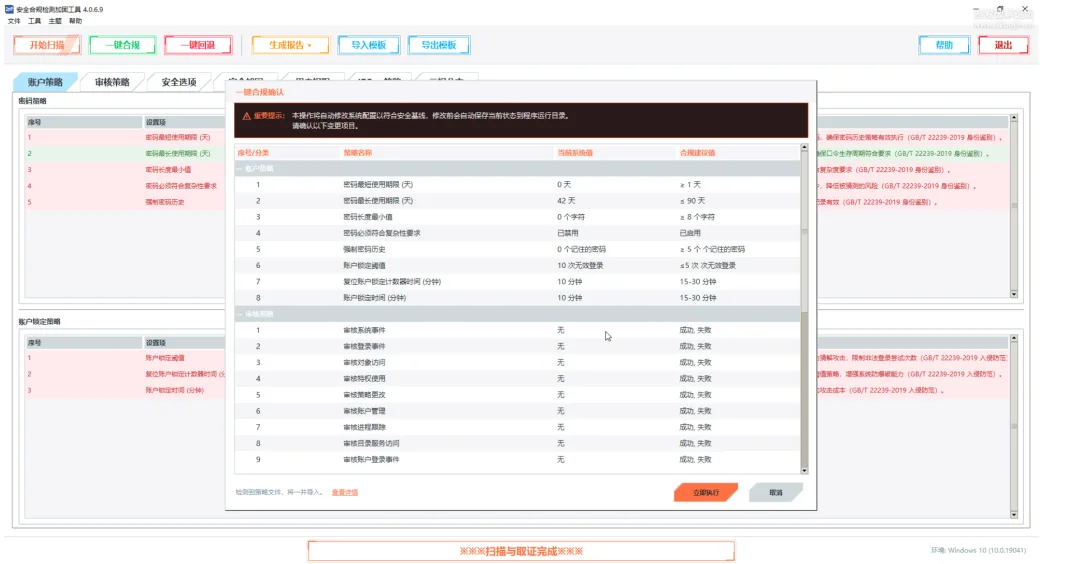The image size is (1080, 564).
Task: Switch to the 审核策略 tab
Action: pyautogui.click(x=112, y=82)
